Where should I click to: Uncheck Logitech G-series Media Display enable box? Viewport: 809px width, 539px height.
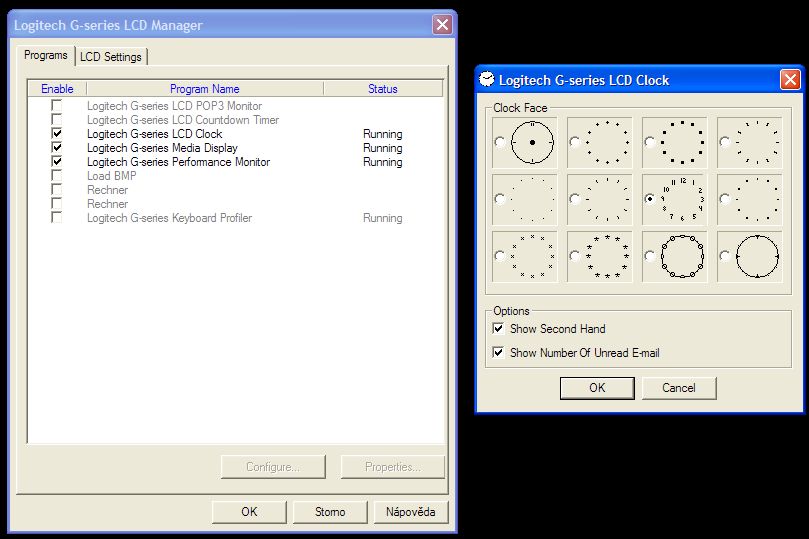[x=57, y=148]
